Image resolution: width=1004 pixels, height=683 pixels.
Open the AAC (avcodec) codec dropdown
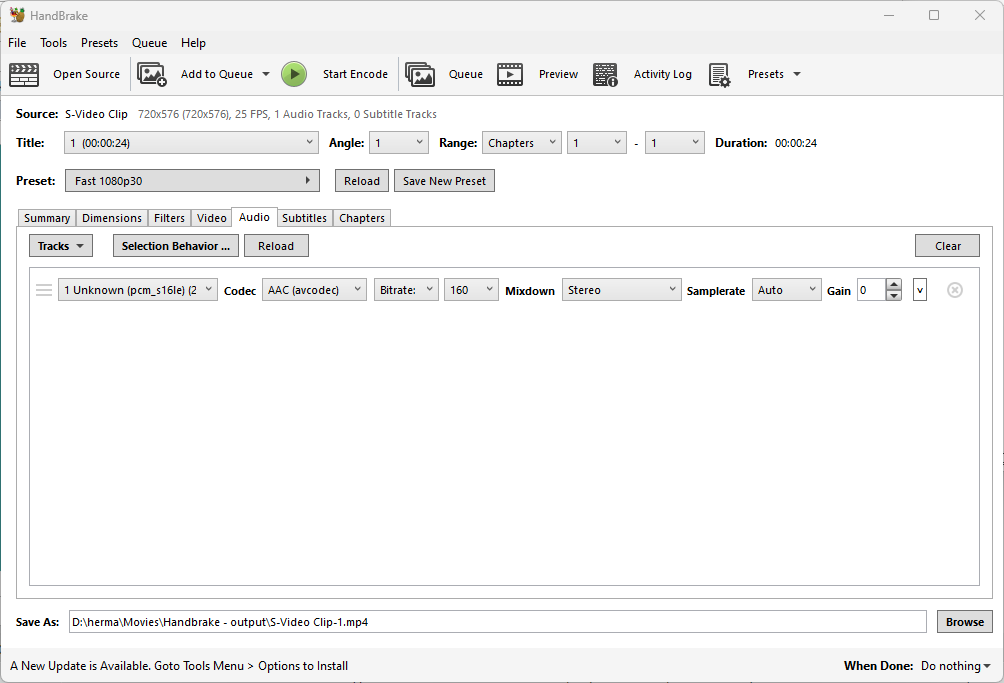314,290
